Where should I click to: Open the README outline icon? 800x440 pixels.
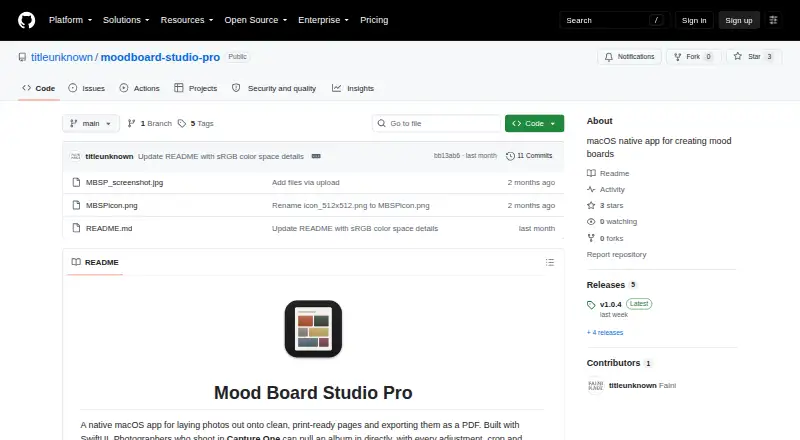coord(549,262)
